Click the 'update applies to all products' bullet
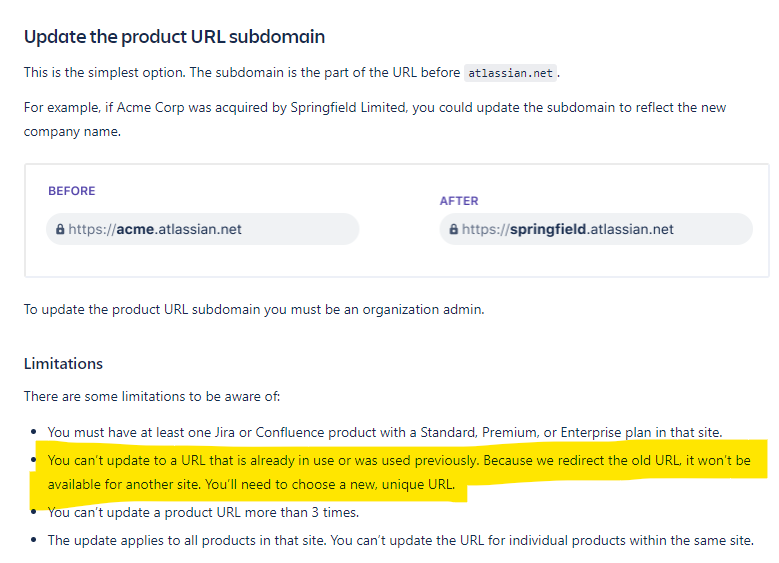 400,540
